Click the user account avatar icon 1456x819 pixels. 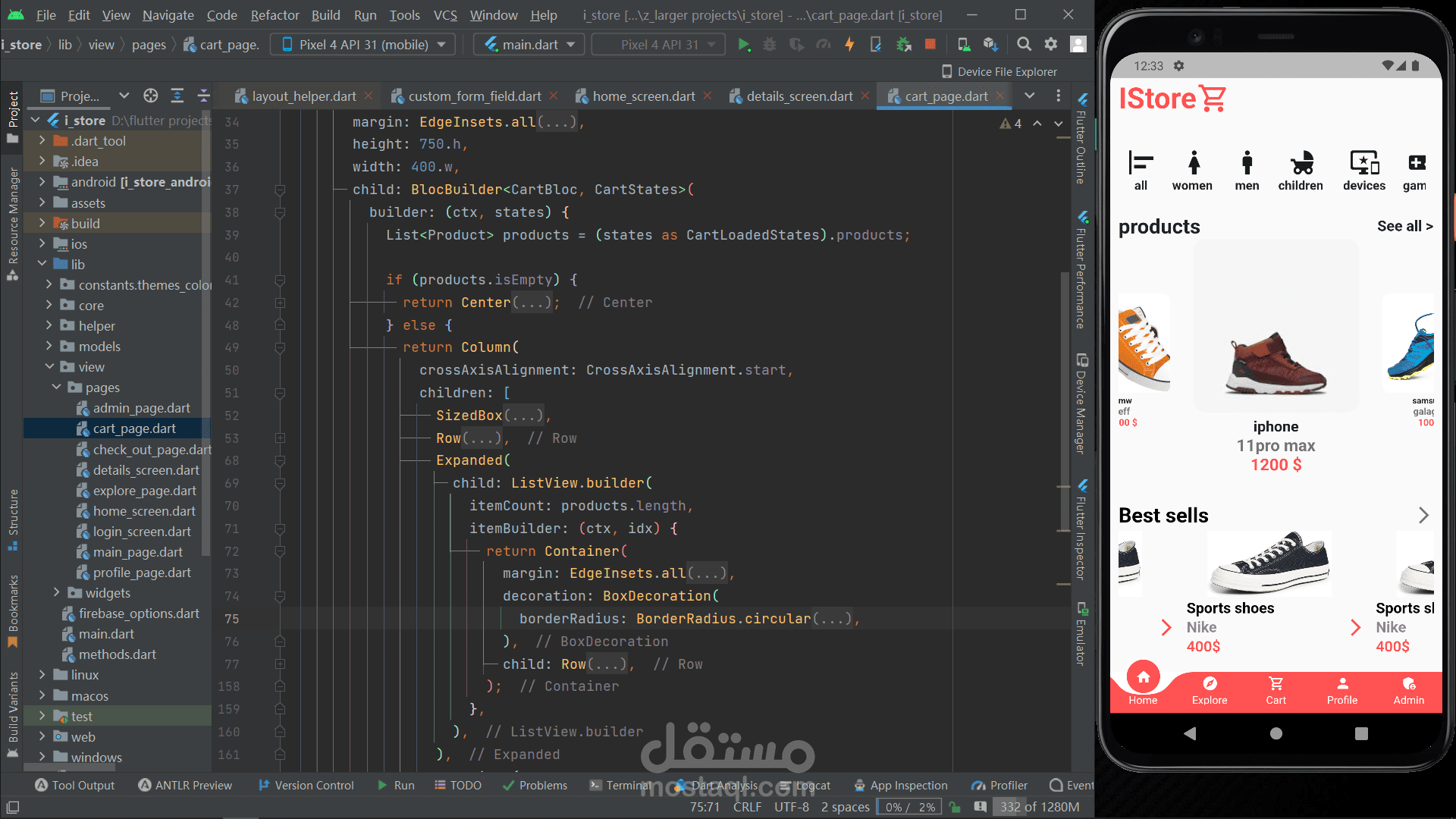pyautogui.click(x=1078, y=45)
